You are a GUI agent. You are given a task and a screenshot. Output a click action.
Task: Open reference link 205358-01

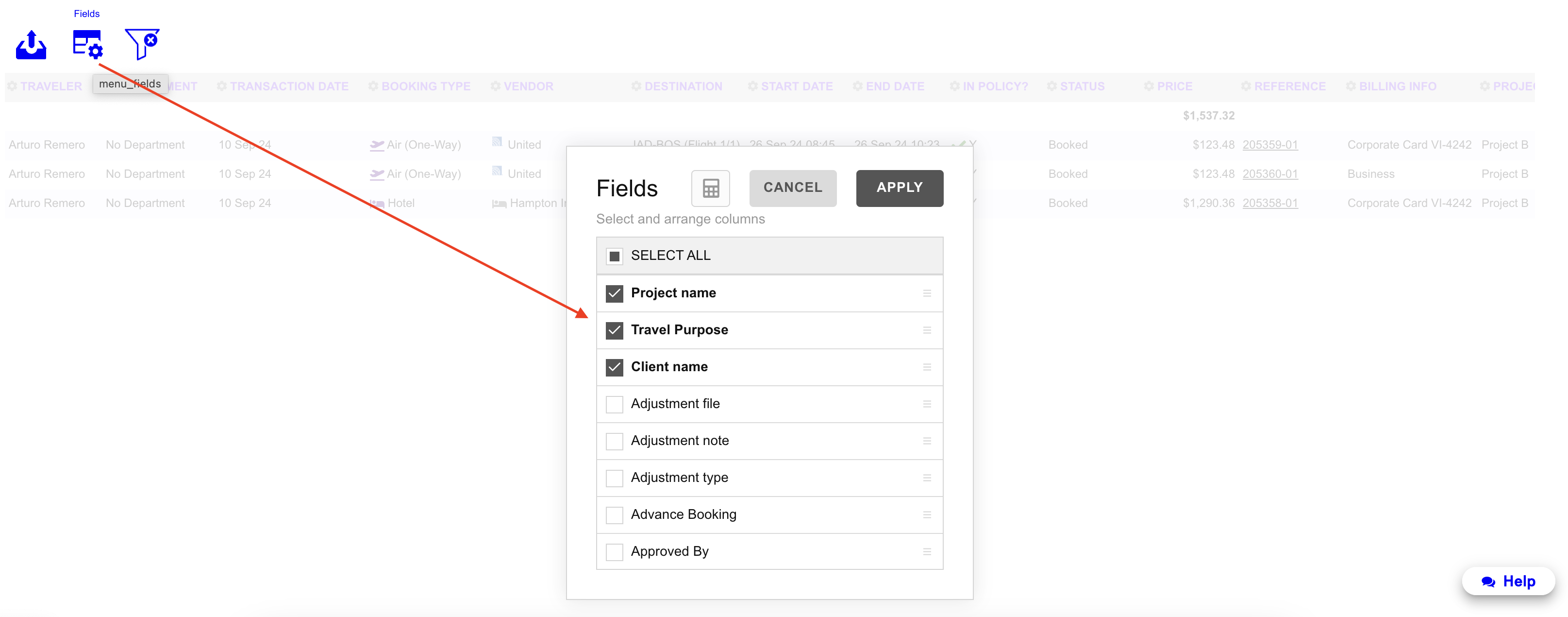point(1270,204)
